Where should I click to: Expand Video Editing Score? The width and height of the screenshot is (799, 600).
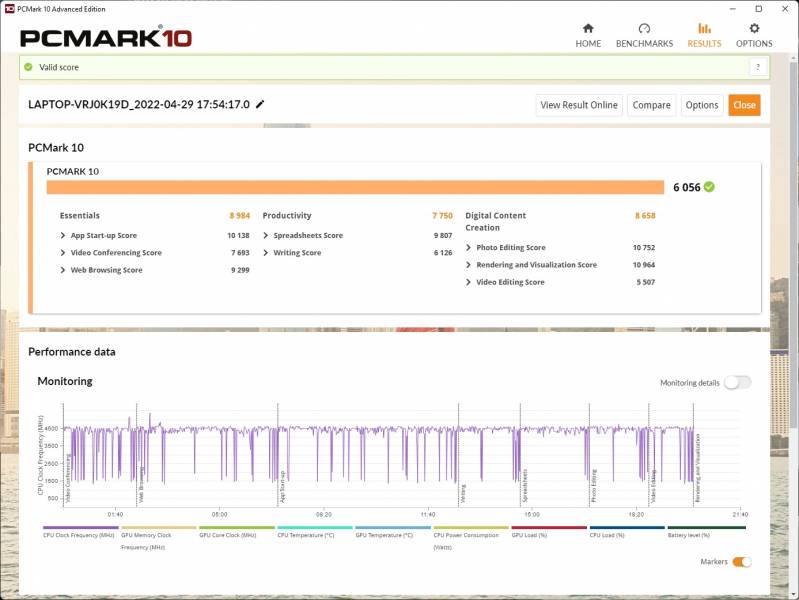468,282
